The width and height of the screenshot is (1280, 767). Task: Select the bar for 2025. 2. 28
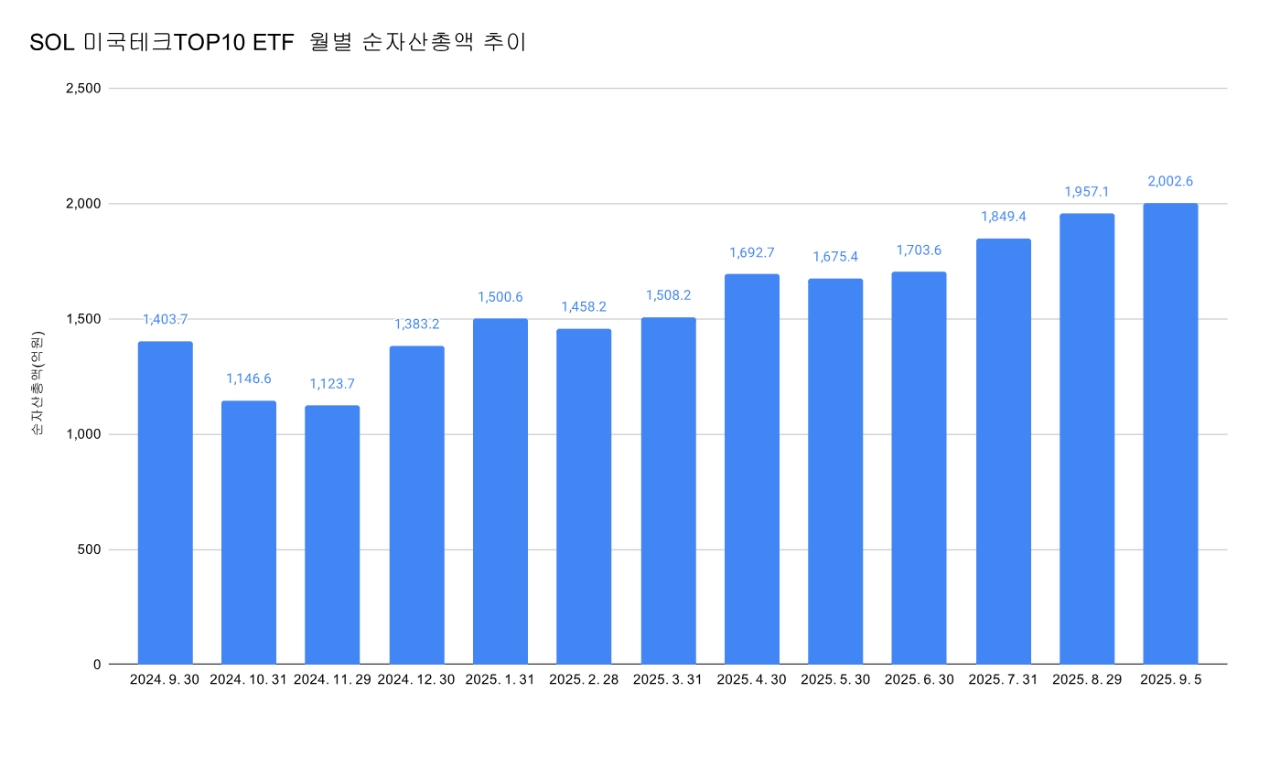coord(584,496)
